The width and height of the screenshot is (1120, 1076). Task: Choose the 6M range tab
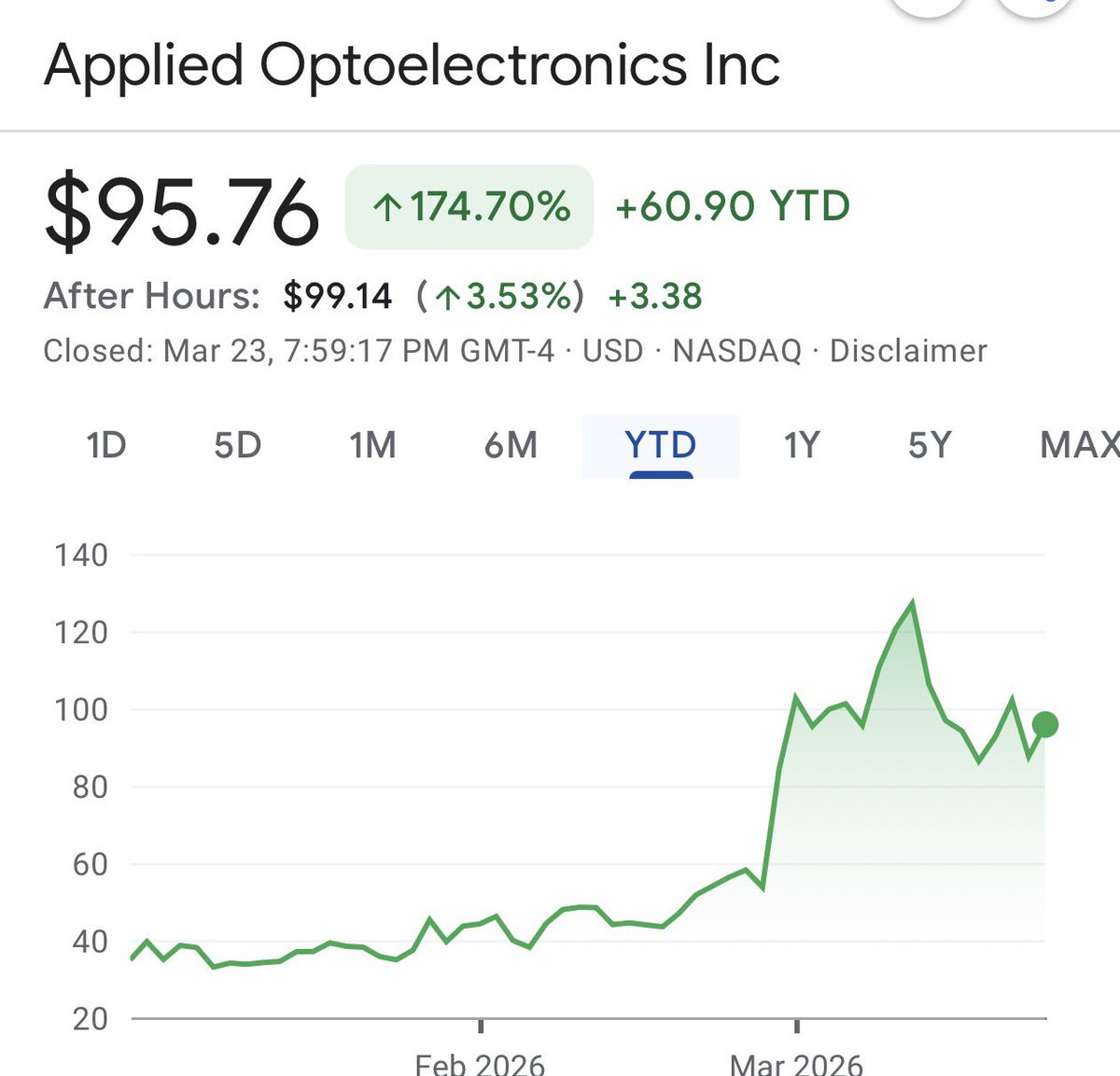(x=511, y=445)
